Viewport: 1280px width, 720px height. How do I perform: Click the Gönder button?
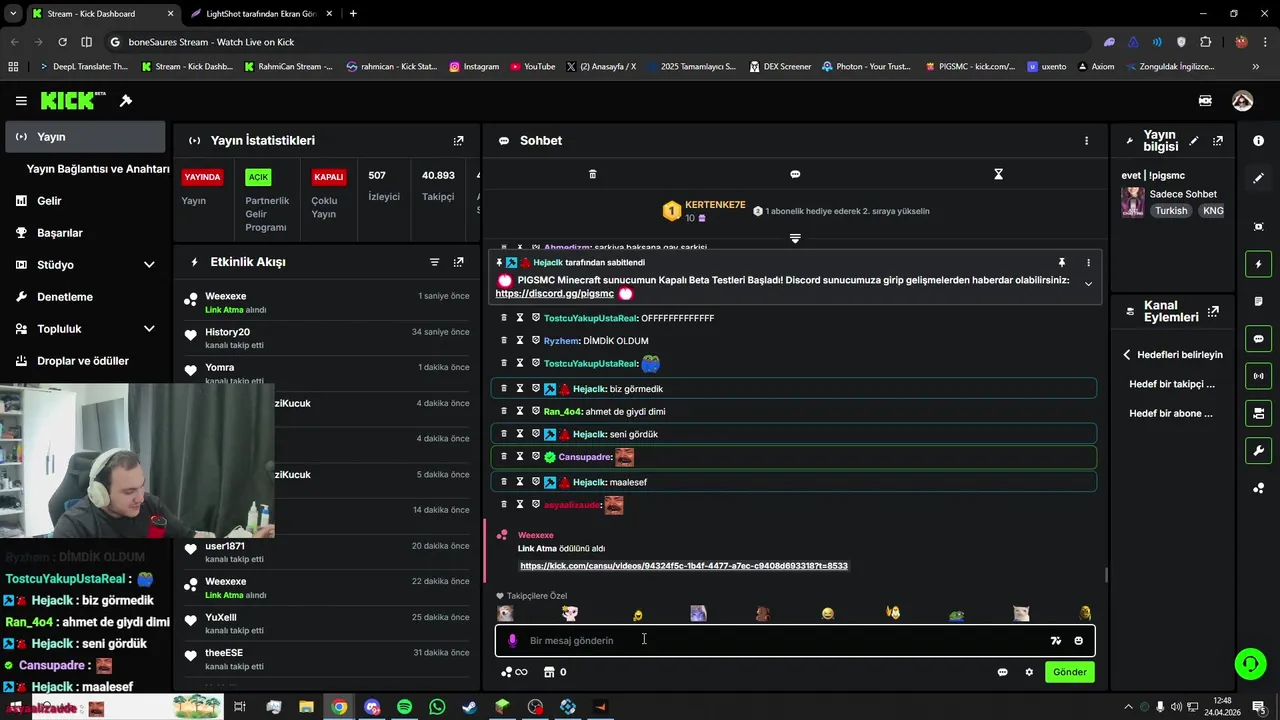tap(1069, 672)
